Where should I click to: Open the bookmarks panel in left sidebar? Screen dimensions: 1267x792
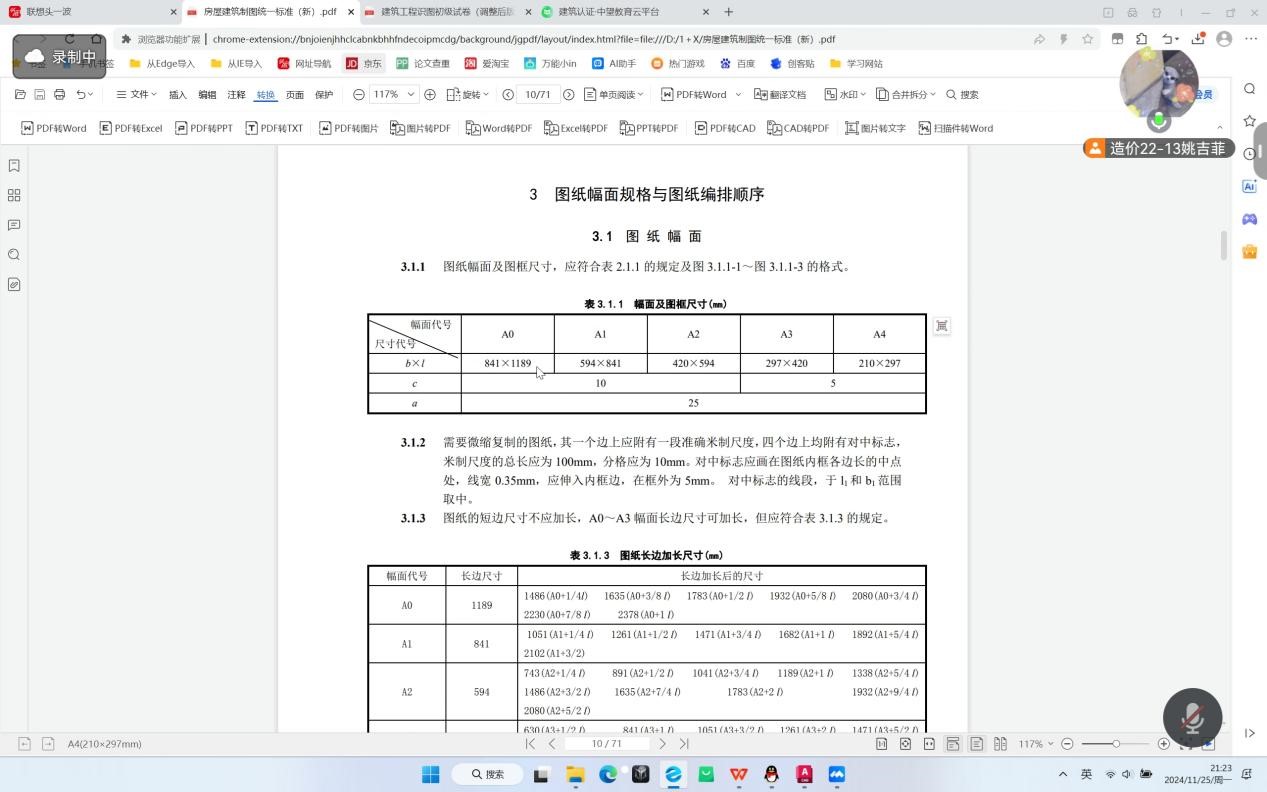coord(14,165)
